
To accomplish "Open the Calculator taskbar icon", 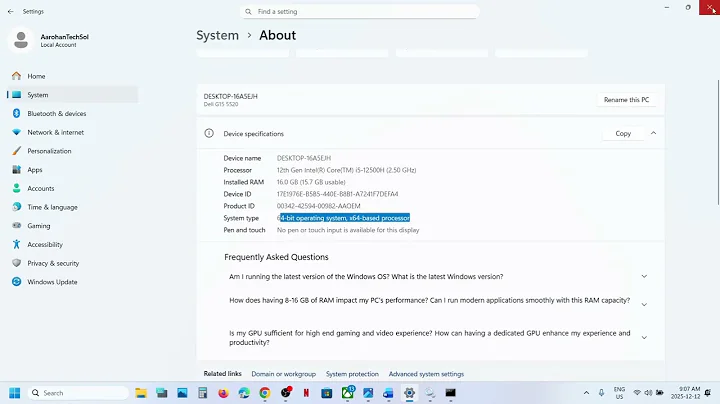I will 202,393.
